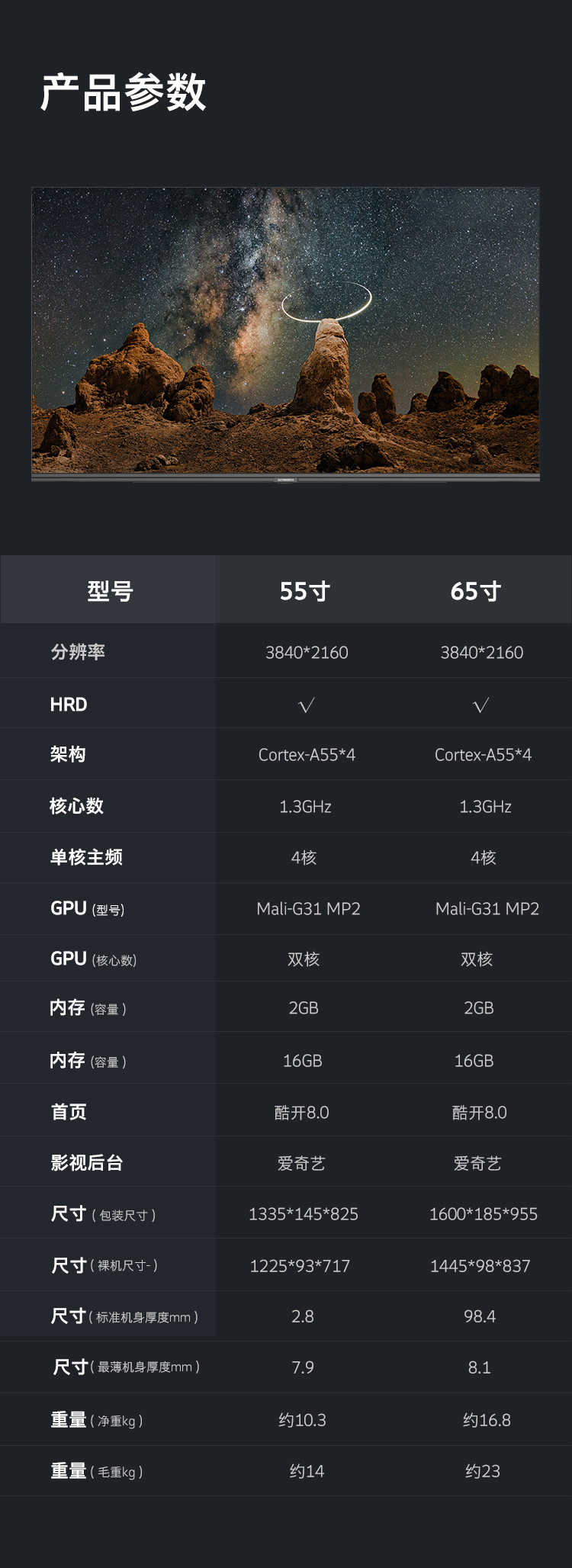
Task: Click the 产品参数 page title
Action: (x=124, y=92)
